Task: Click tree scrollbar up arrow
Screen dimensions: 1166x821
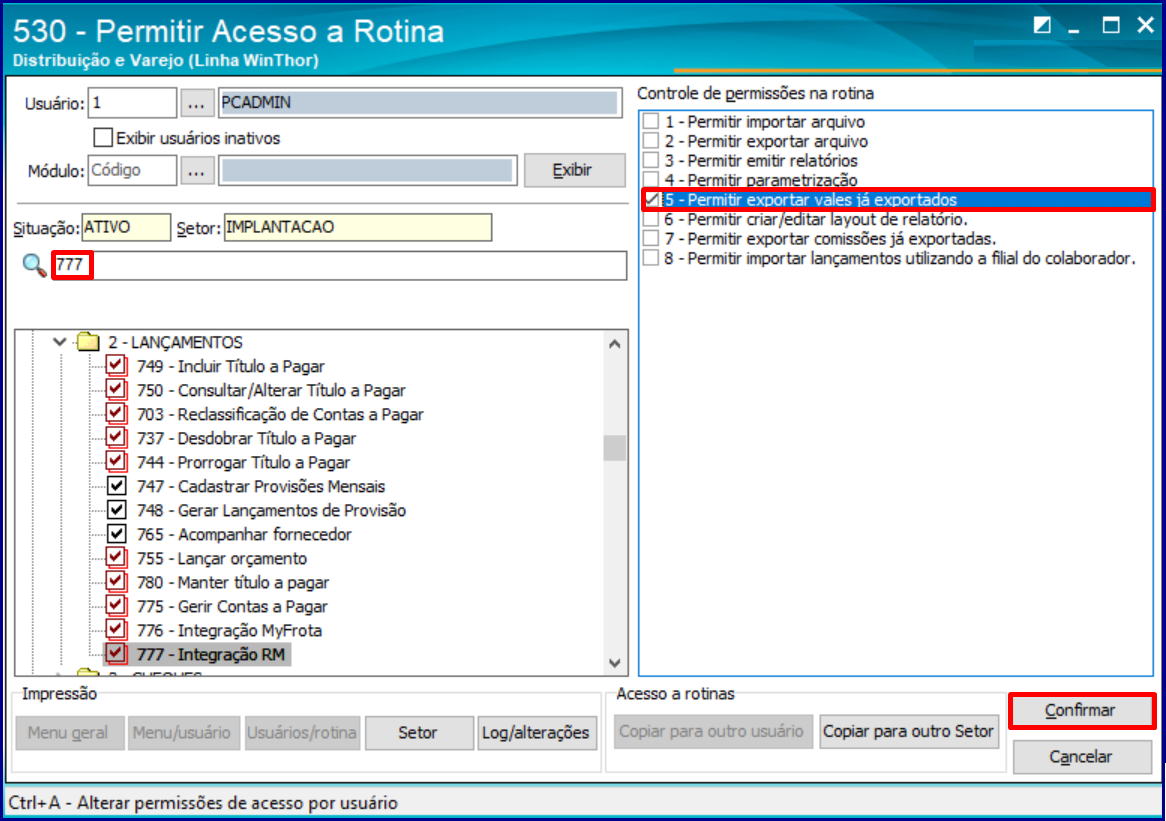Action: coord(614,344)
